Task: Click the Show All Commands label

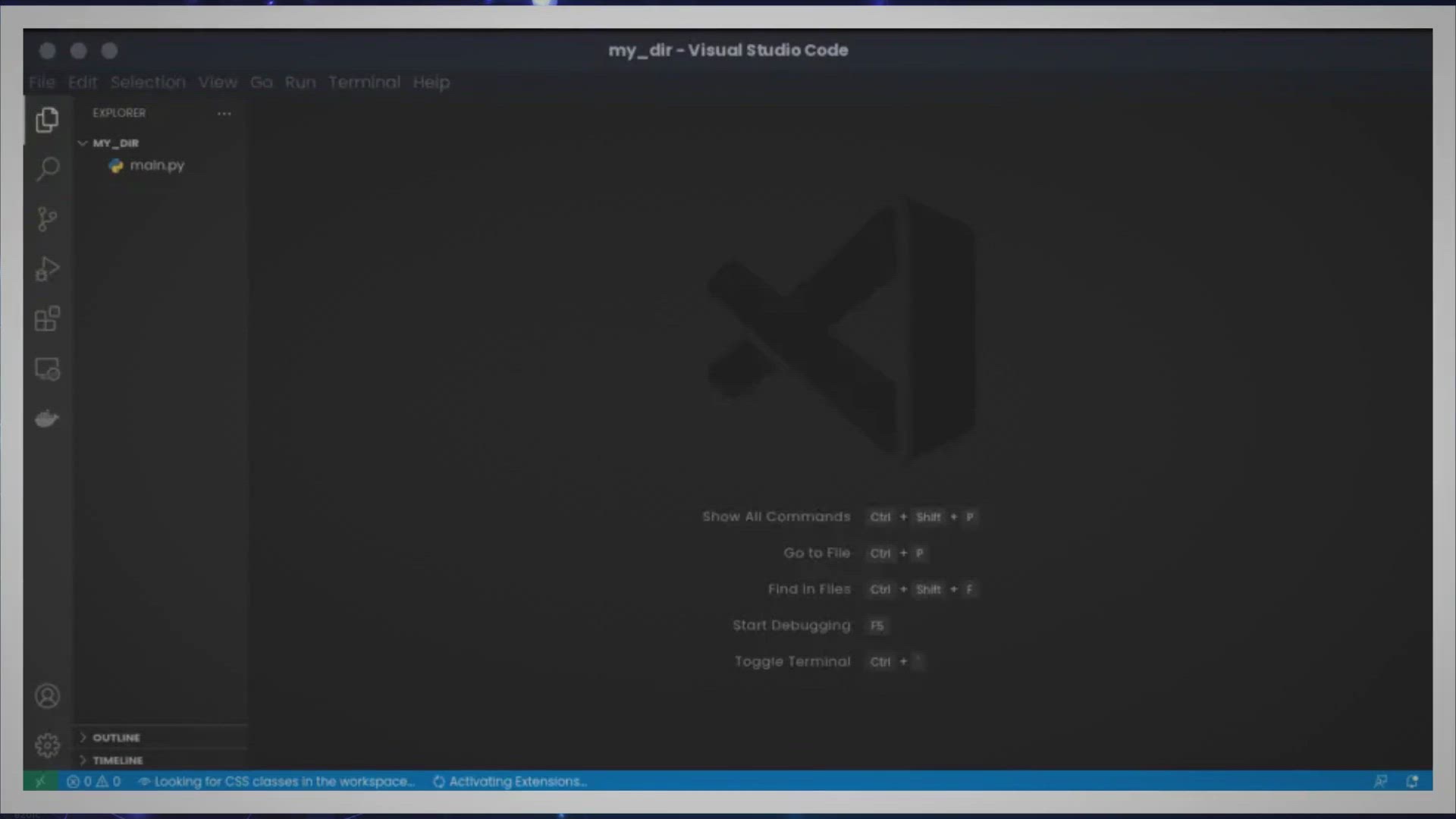Action: (776, 516)
